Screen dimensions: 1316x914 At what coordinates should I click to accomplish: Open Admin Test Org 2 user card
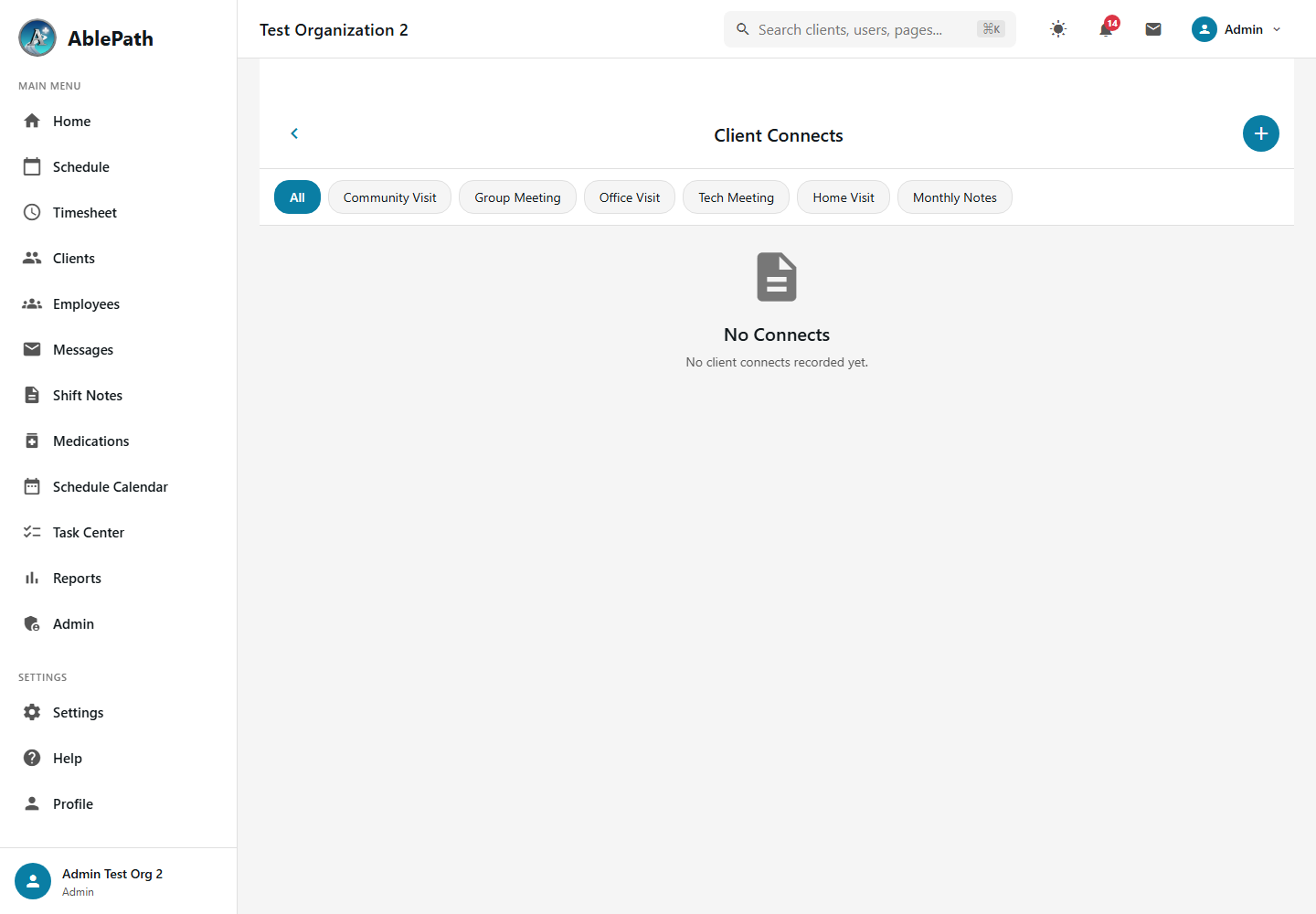118,881
